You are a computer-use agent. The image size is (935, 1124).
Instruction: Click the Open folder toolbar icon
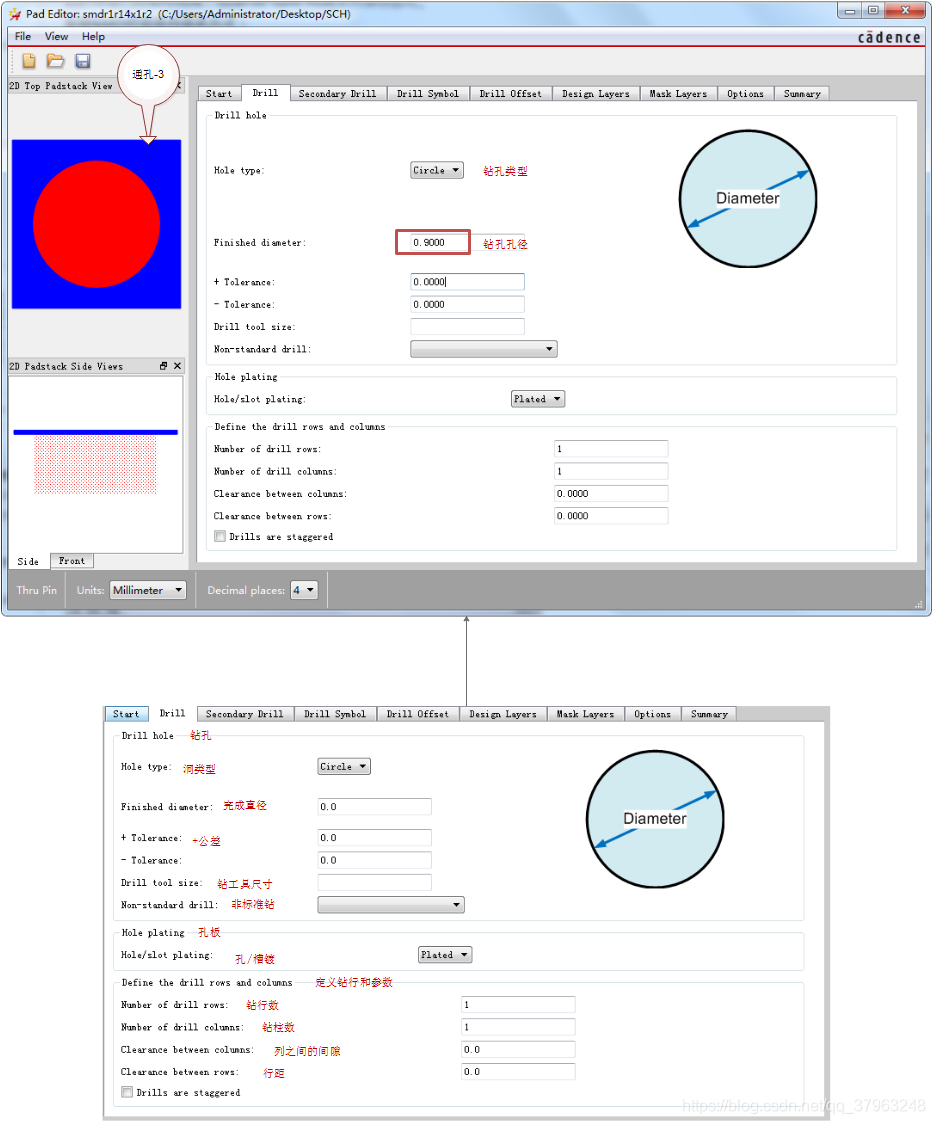[55, 61]
